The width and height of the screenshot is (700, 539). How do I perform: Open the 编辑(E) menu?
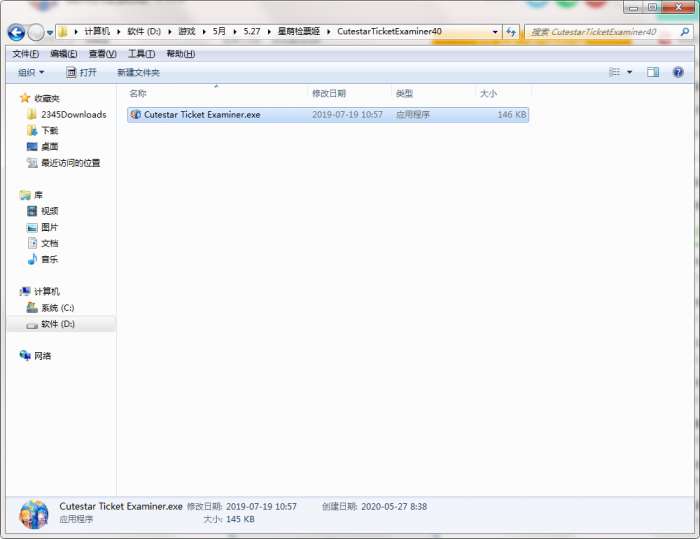point(64,54)
